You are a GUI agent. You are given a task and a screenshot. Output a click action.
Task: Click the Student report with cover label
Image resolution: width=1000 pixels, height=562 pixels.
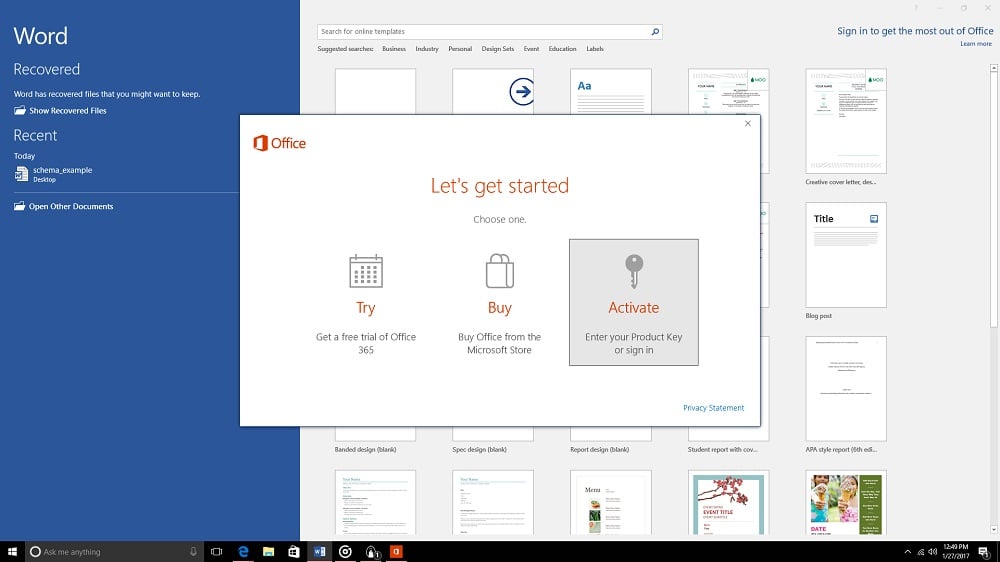pos(723,450)
